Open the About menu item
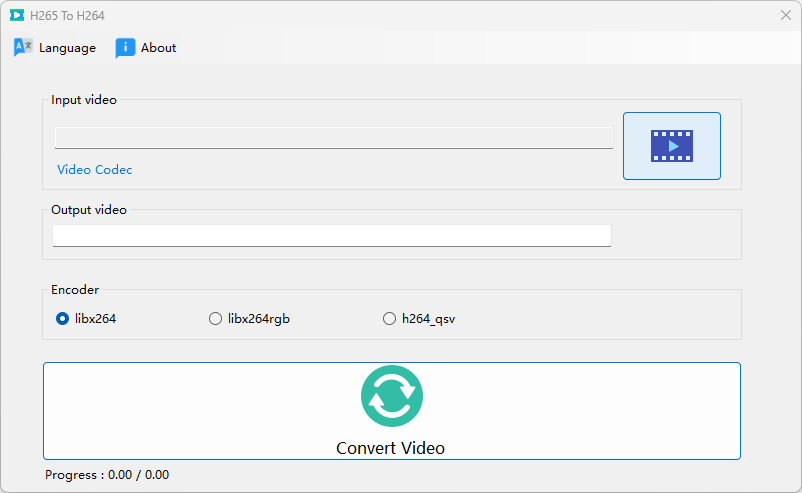The width and height of the screenshot is (802, 493). 146,48
